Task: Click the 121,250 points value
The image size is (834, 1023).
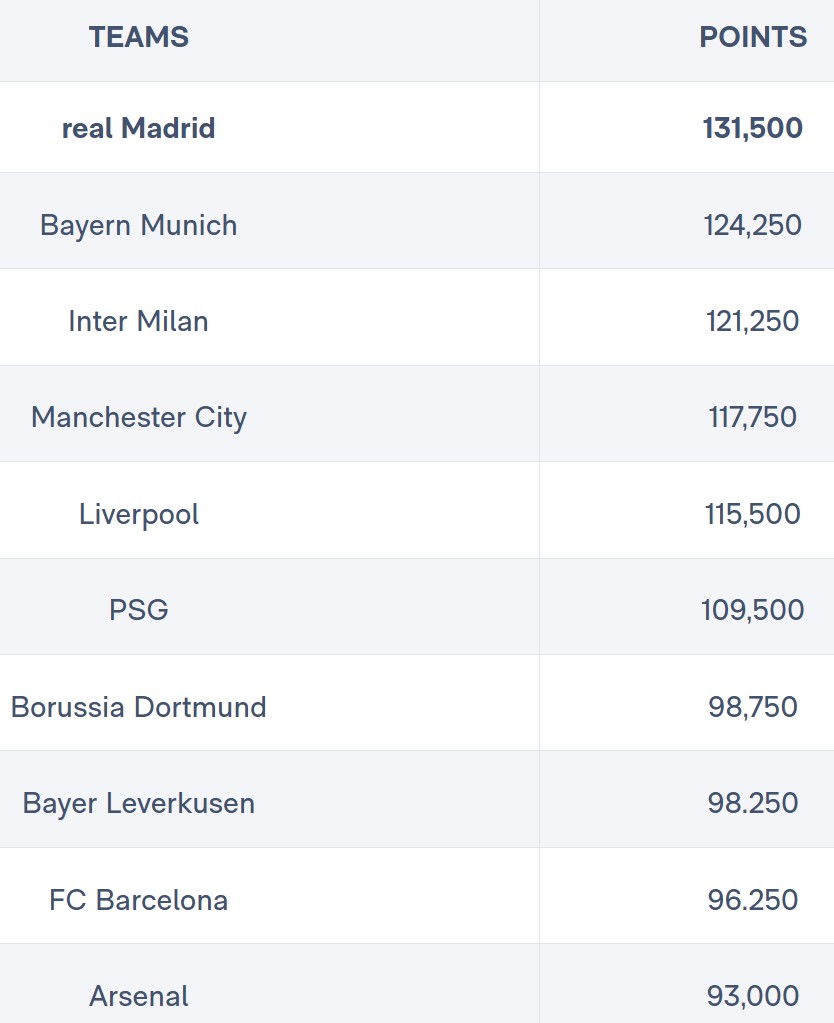Action: [753, 321]
